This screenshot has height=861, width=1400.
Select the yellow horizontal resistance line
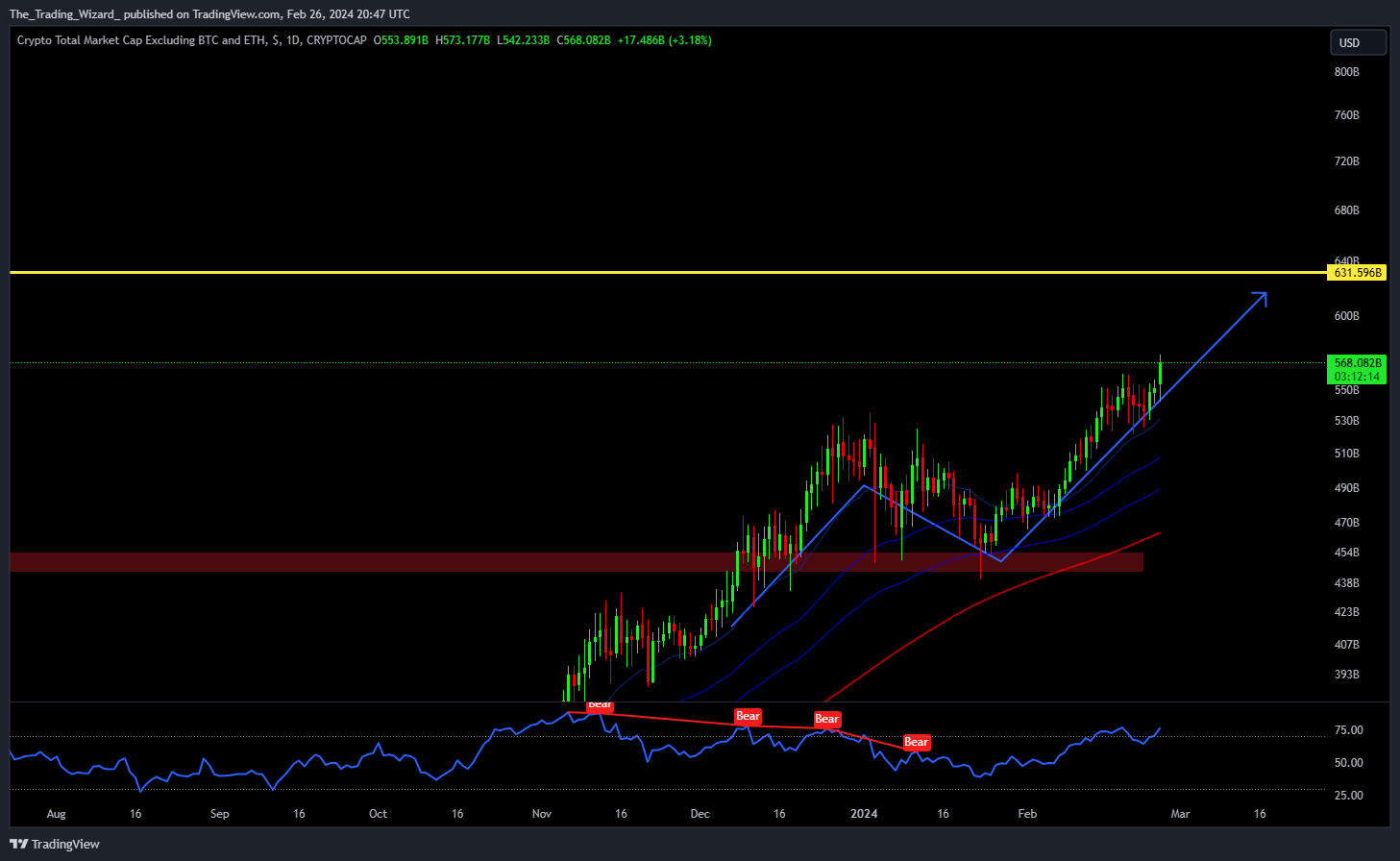tap(669, 273)
